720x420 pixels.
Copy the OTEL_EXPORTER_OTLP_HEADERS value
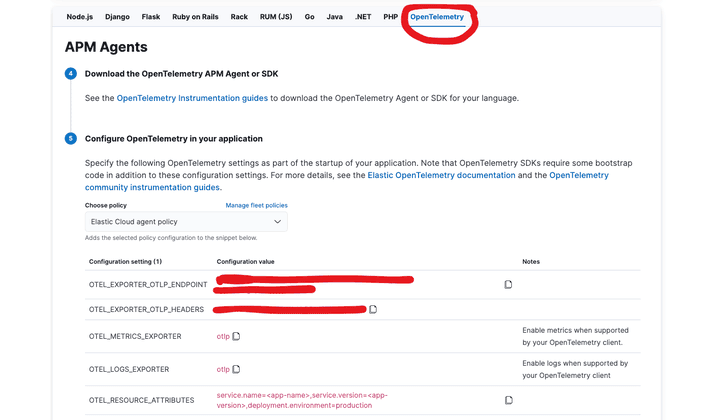click(373, 310)
